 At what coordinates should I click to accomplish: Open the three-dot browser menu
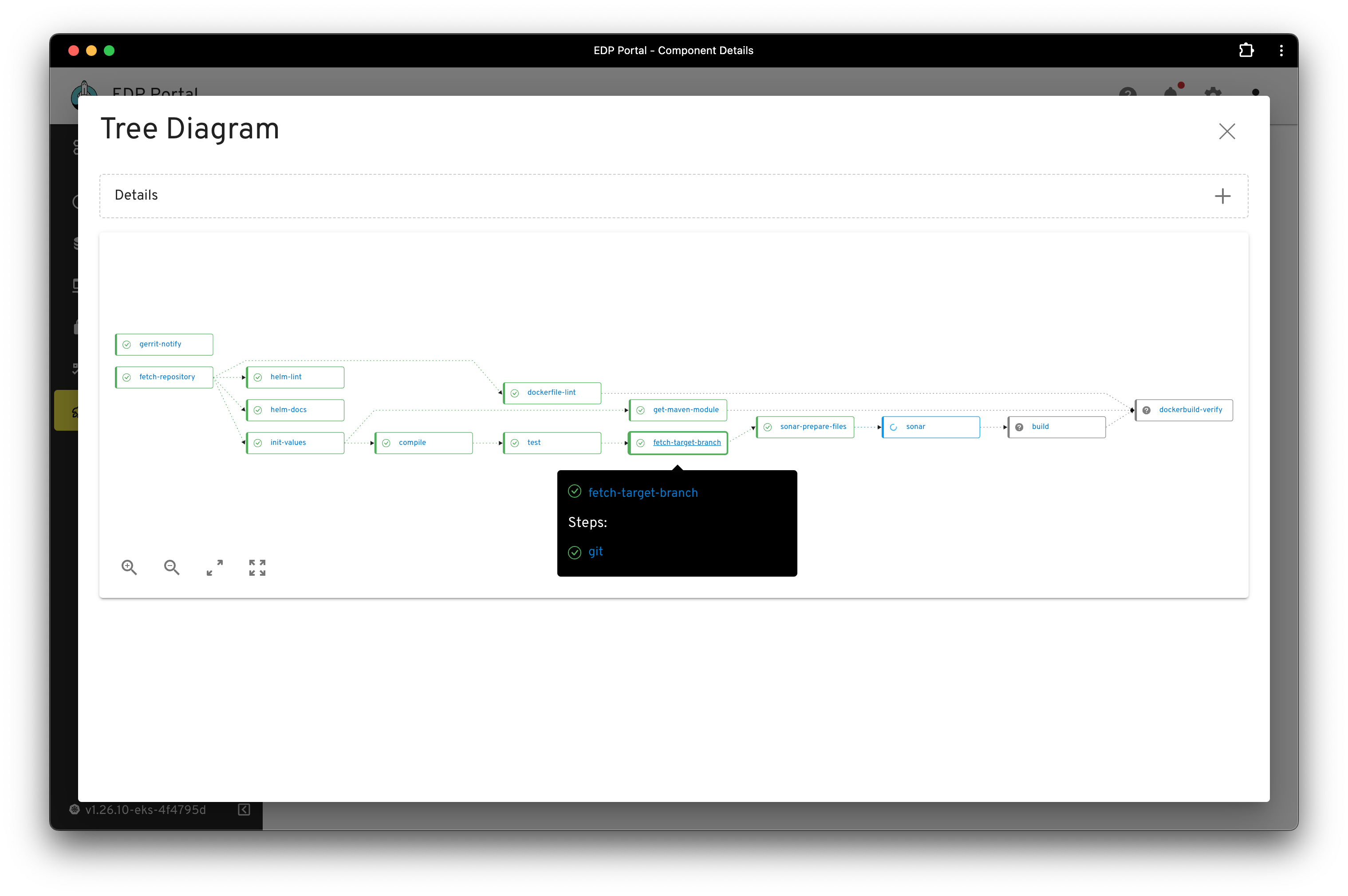pyautogui.click(x=1281, y=50)
